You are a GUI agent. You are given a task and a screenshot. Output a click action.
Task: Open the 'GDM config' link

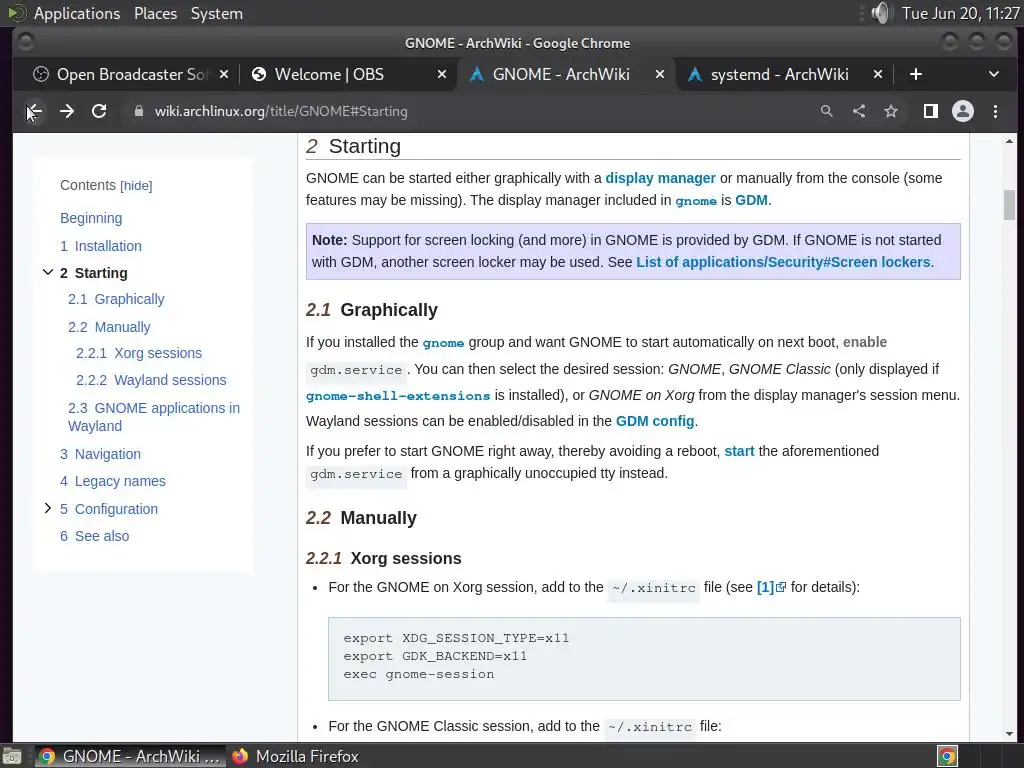(x=655, y=421)
